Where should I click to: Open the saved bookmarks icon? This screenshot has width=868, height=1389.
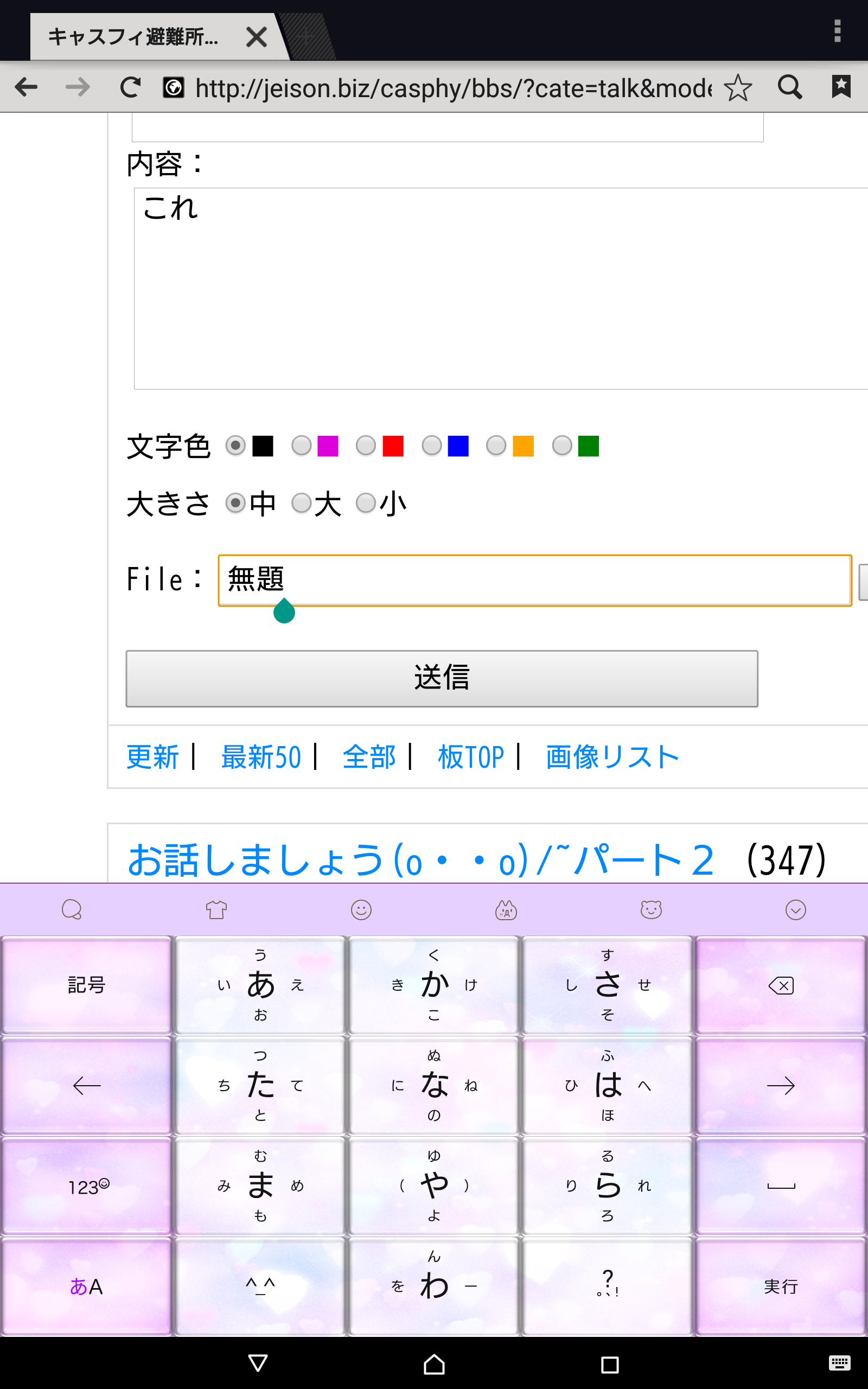tap(841, 87)
